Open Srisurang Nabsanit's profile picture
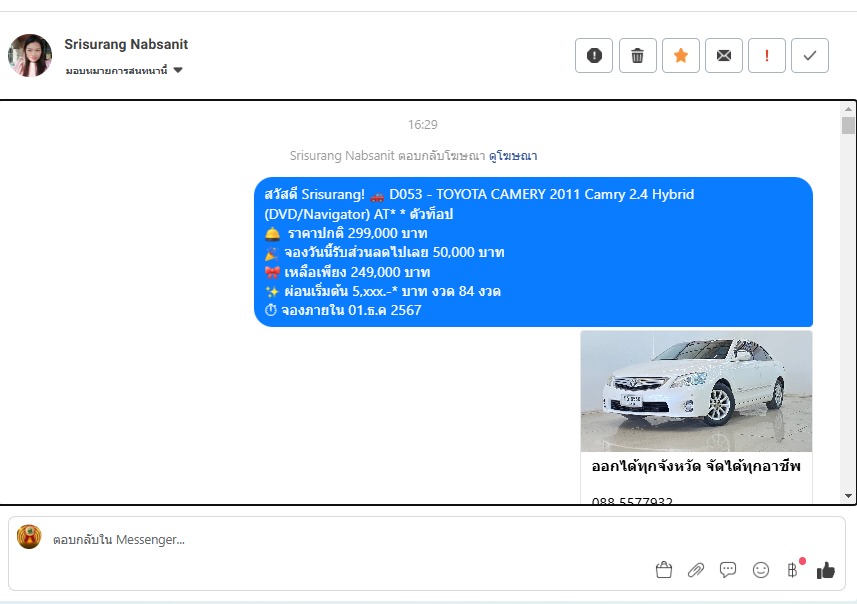 [x=30, y=55]
